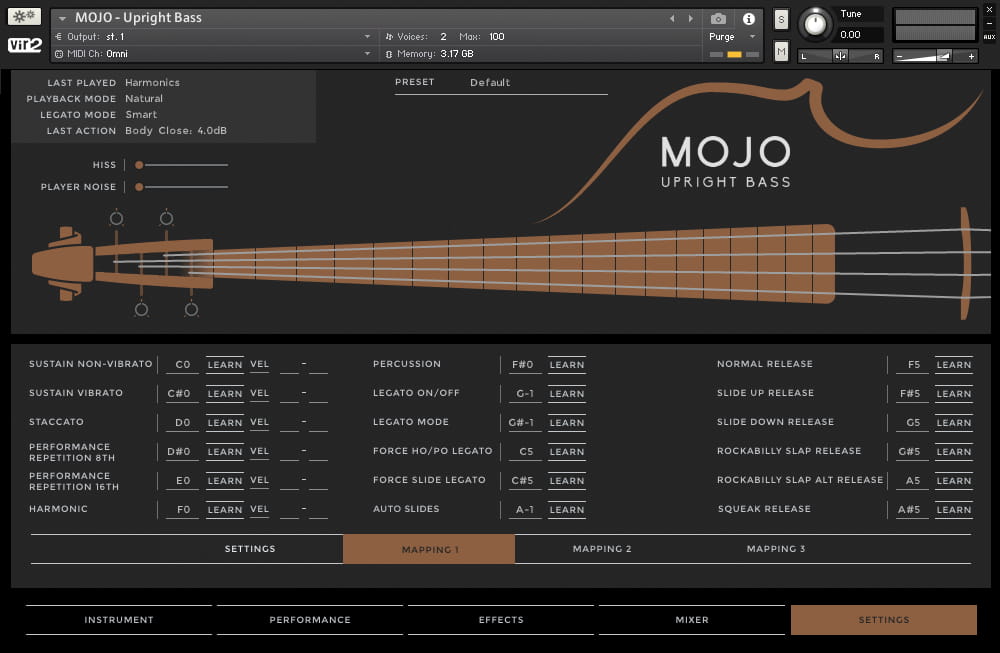
Task: Switch to the Mapping 3 tab
Action: pyautogui.click(x=776, y=549)
